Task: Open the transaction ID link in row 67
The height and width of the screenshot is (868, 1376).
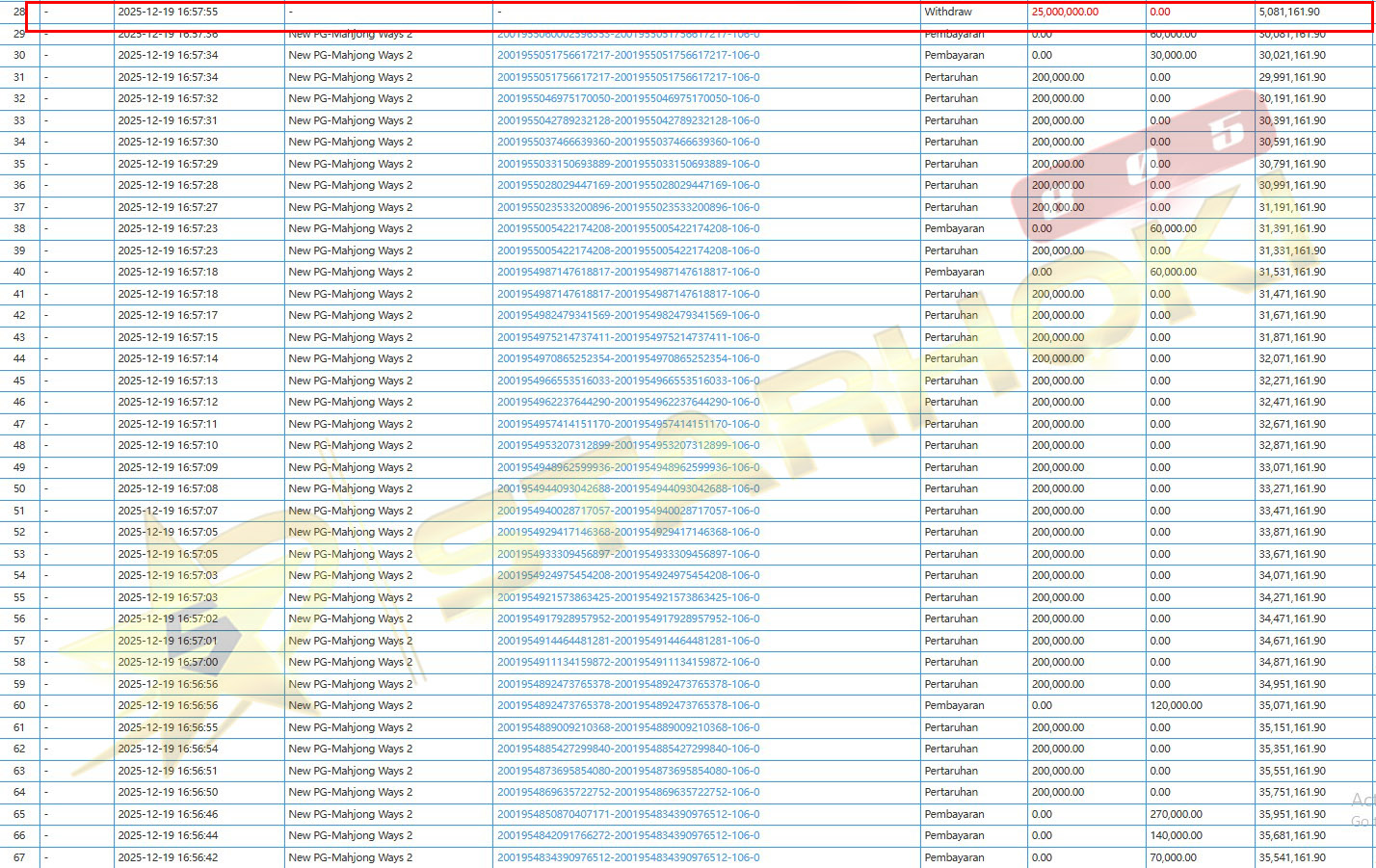Action: 627,857
